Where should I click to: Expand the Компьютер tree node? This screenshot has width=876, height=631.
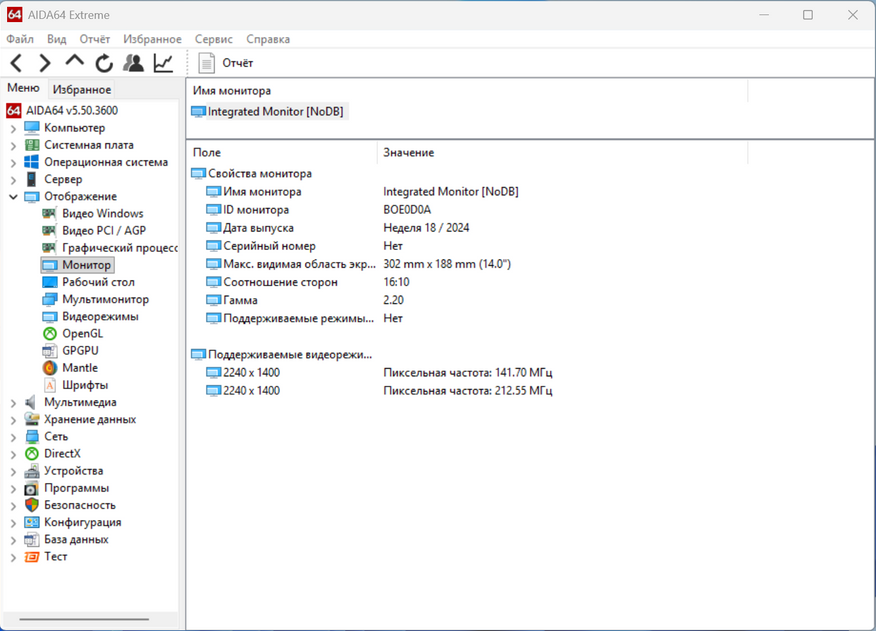pos(13,128)
